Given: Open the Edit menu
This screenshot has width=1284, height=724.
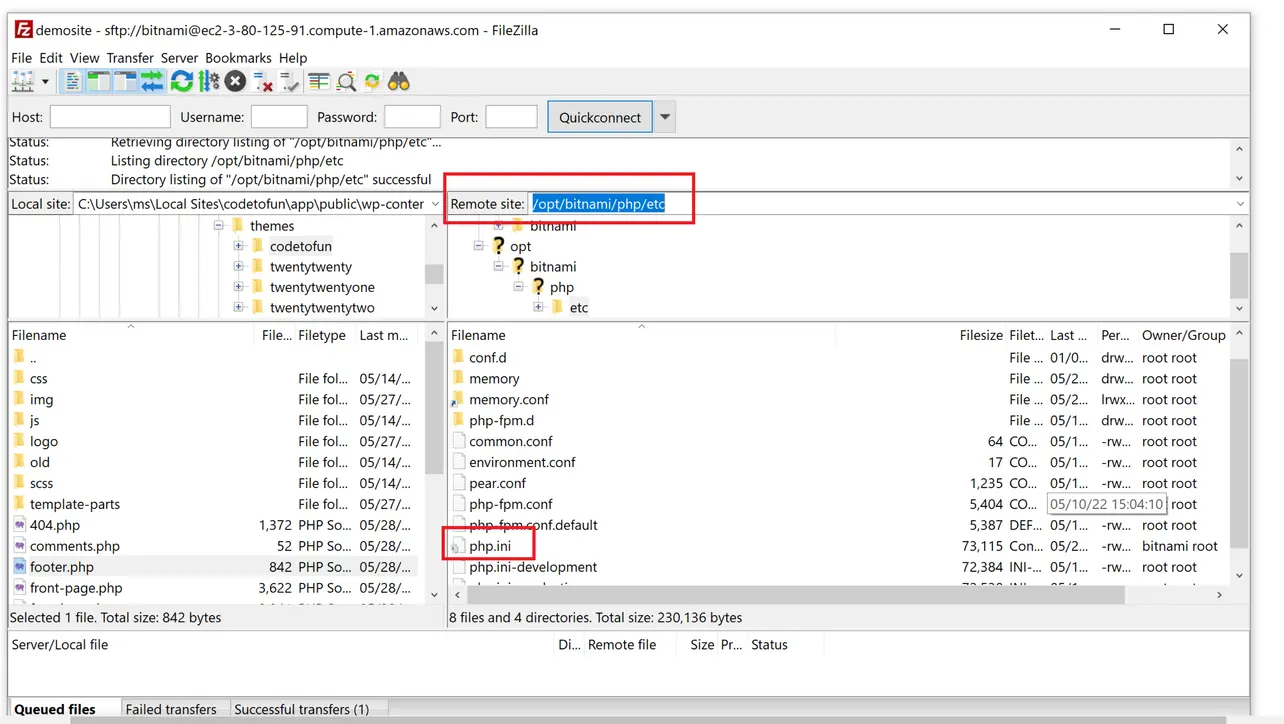Looking at the screenshot, I should point(51,58).
